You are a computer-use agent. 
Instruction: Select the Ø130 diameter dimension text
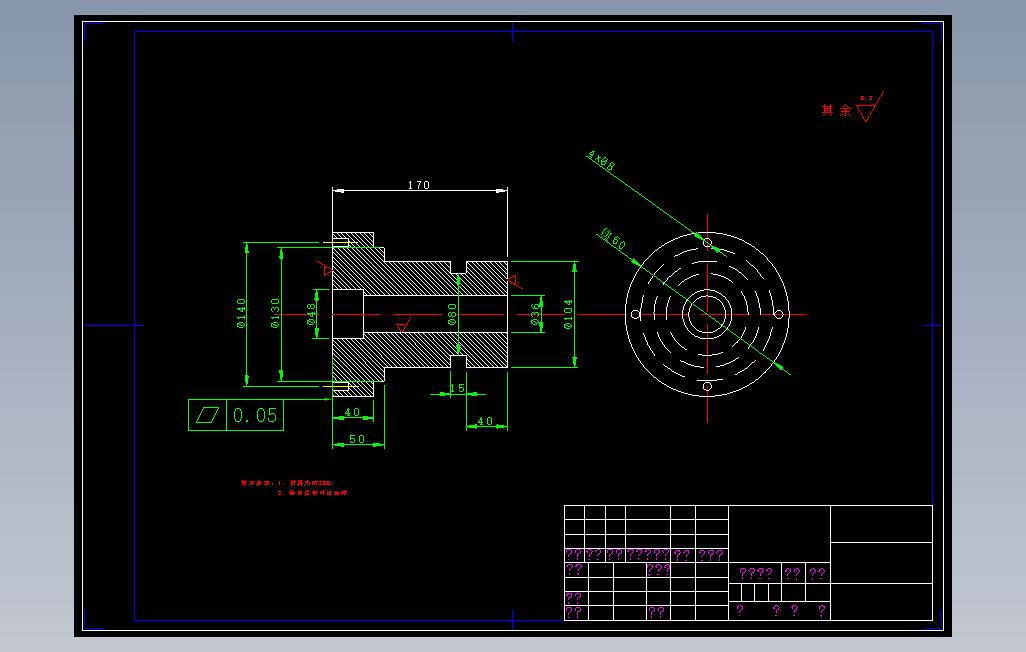coord(275,313)
